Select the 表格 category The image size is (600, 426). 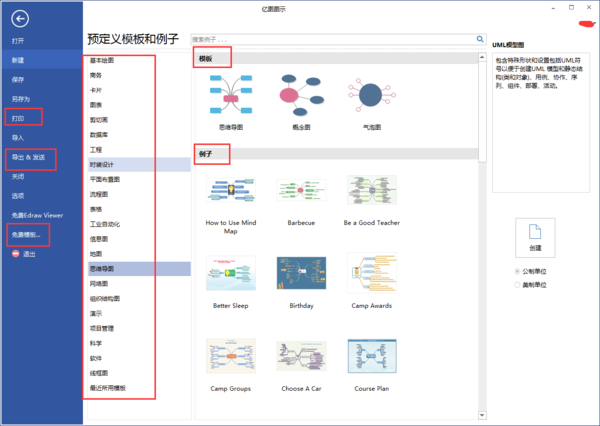96,209
